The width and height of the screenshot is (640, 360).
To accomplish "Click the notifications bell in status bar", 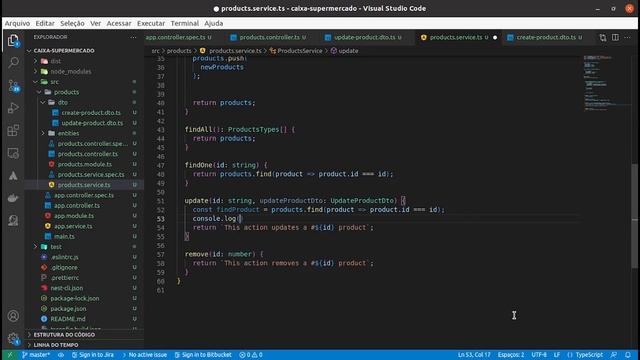I will [628, 355].
